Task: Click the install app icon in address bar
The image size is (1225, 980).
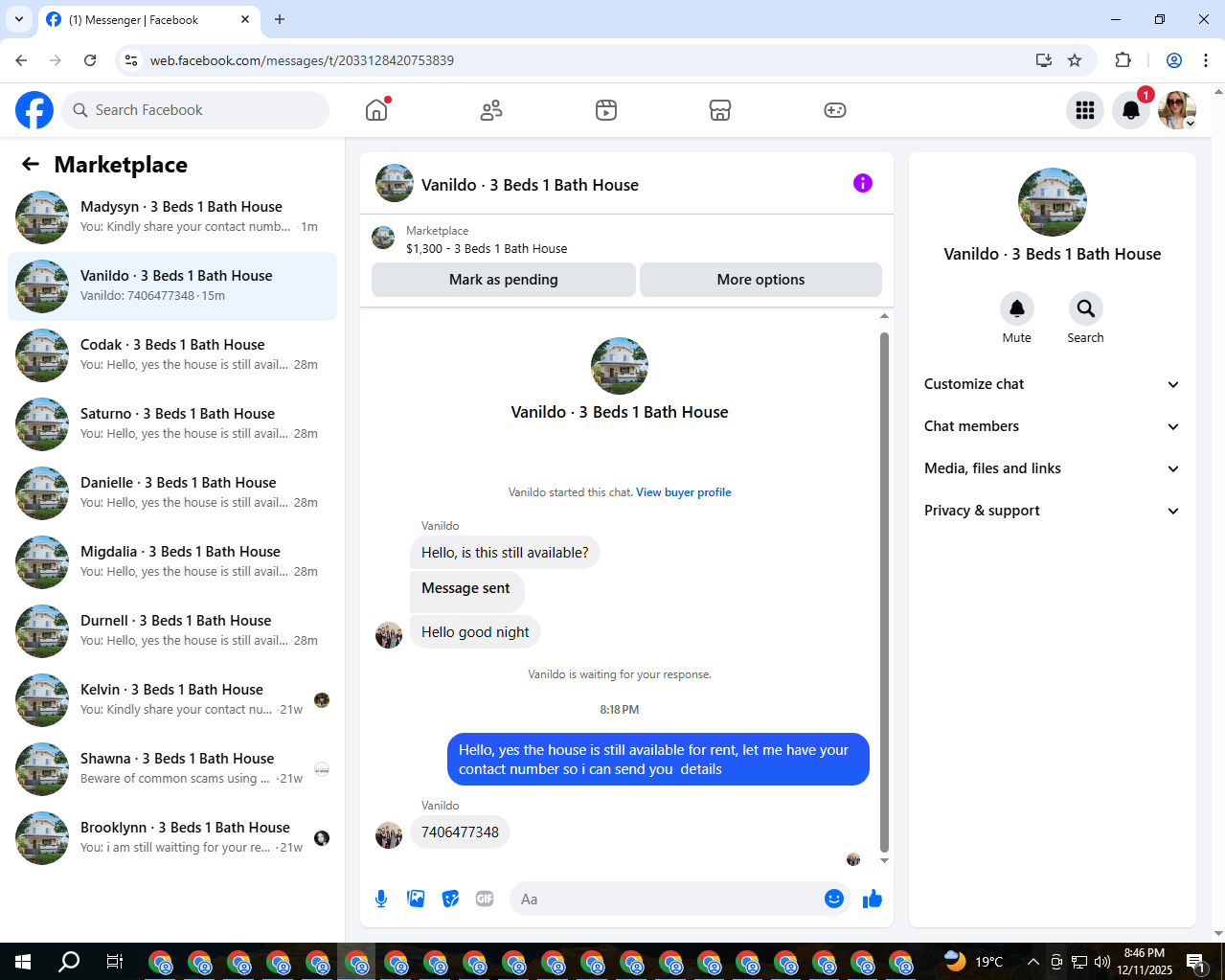Action: tap(1044, 60)
